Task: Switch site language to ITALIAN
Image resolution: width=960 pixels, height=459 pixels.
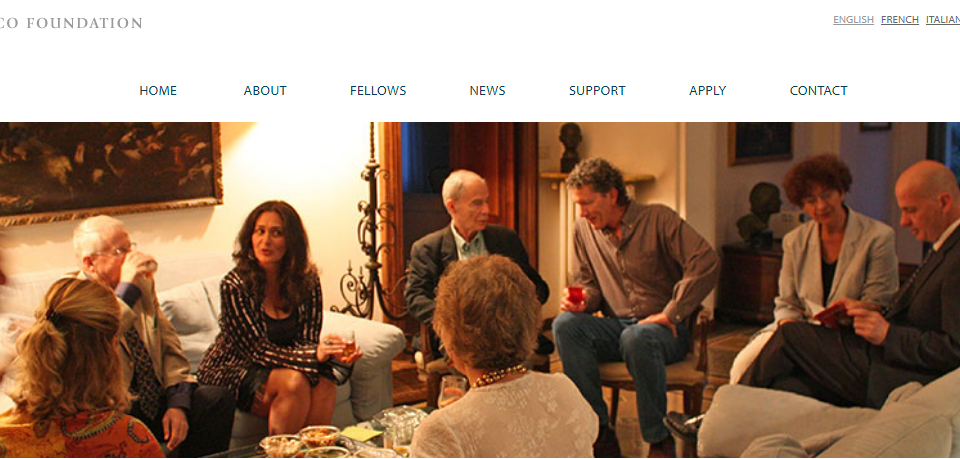Action: click(943, 20)
